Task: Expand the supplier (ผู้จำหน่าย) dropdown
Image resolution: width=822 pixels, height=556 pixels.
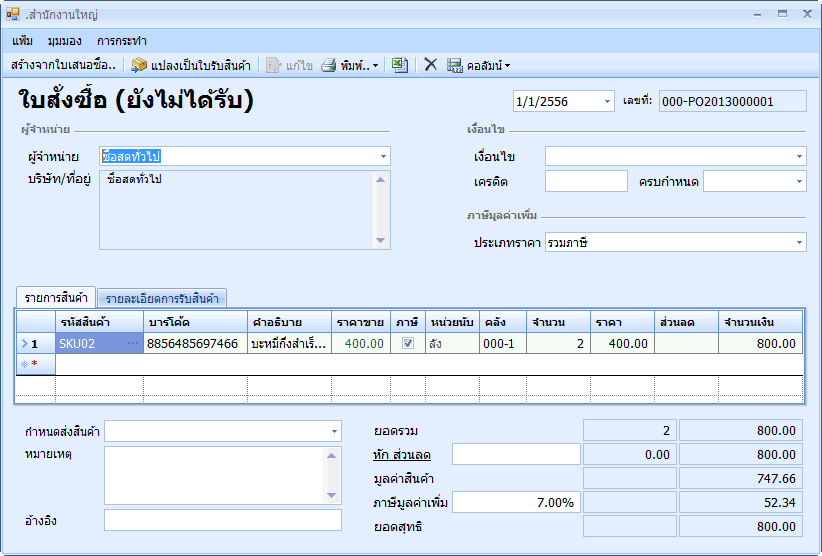Action: pos(383,157)
